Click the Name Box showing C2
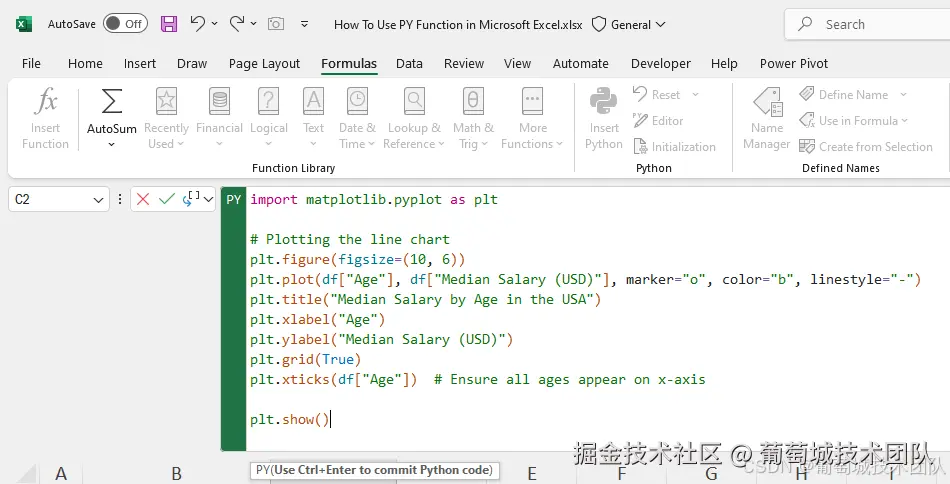 [50, 199]
